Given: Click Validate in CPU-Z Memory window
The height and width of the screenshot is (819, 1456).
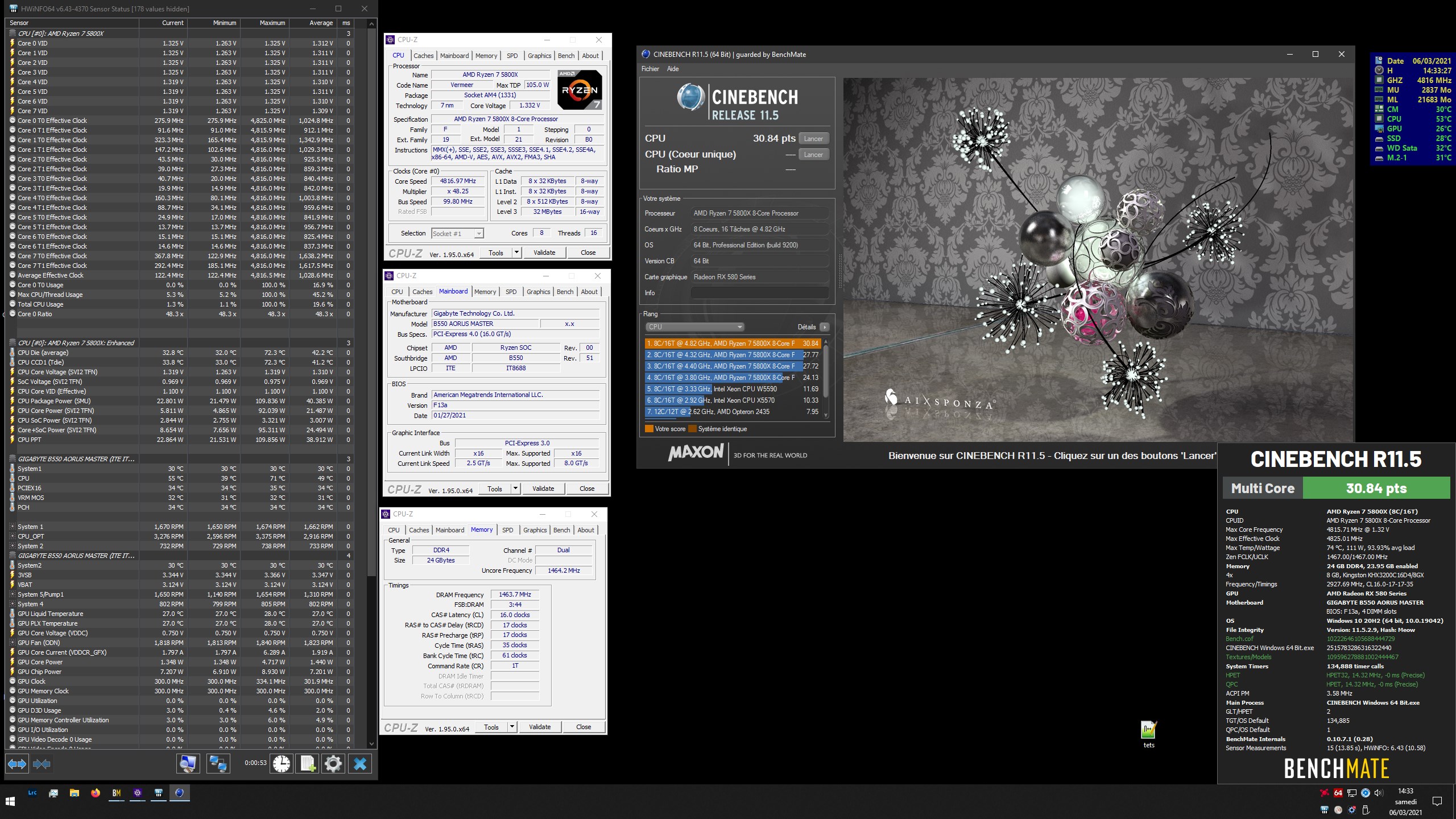Looking at the screenshot, I should click(x=540, y=727).
